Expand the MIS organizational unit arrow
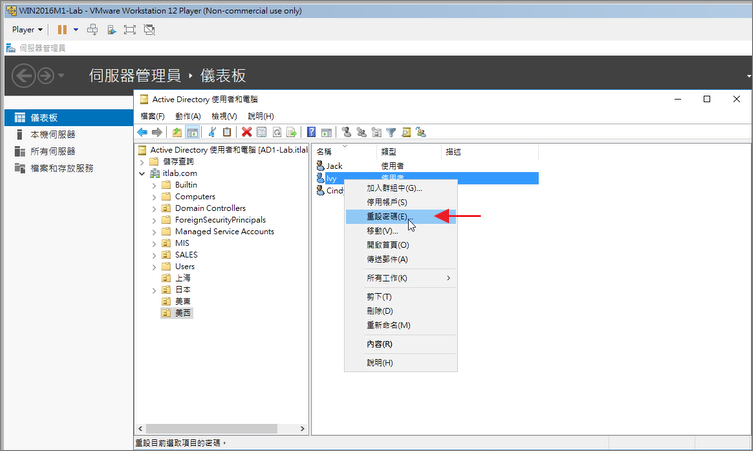 154,244
